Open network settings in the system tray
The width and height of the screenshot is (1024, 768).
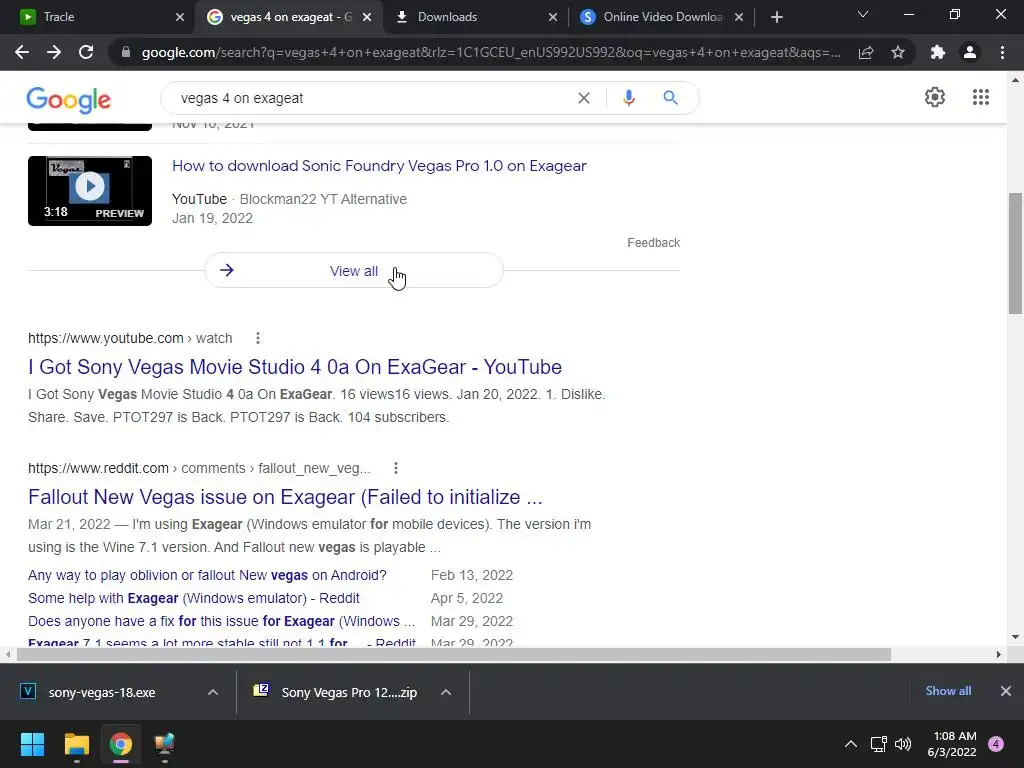point(878,744)
